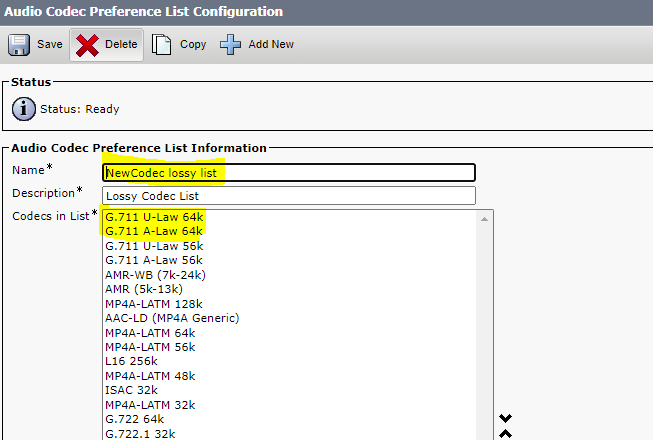
Task: Select MP4A-LATM 64k codec
Action: coord(150,333)
